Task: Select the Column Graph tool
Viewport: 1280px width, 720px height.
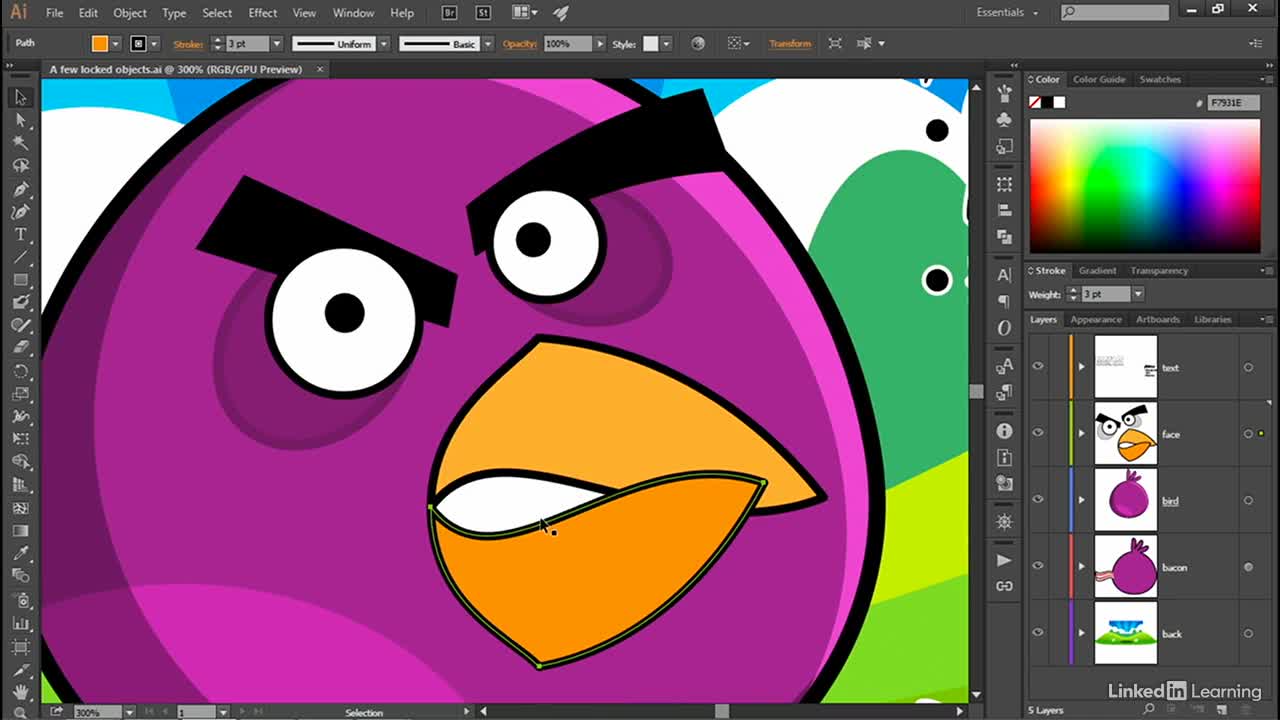Action: coord(20,622)
